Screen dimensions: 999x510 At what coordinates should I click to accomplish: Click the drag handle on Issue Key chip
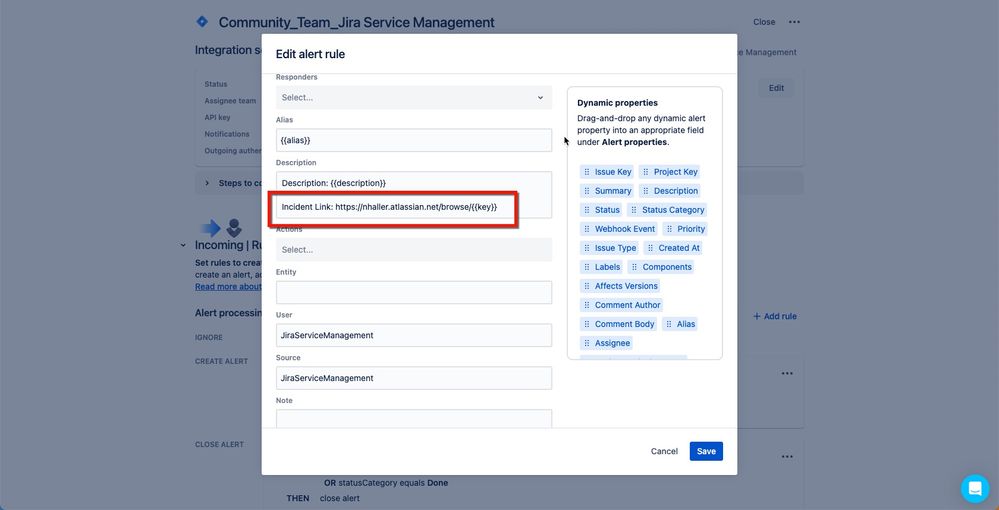587,172
